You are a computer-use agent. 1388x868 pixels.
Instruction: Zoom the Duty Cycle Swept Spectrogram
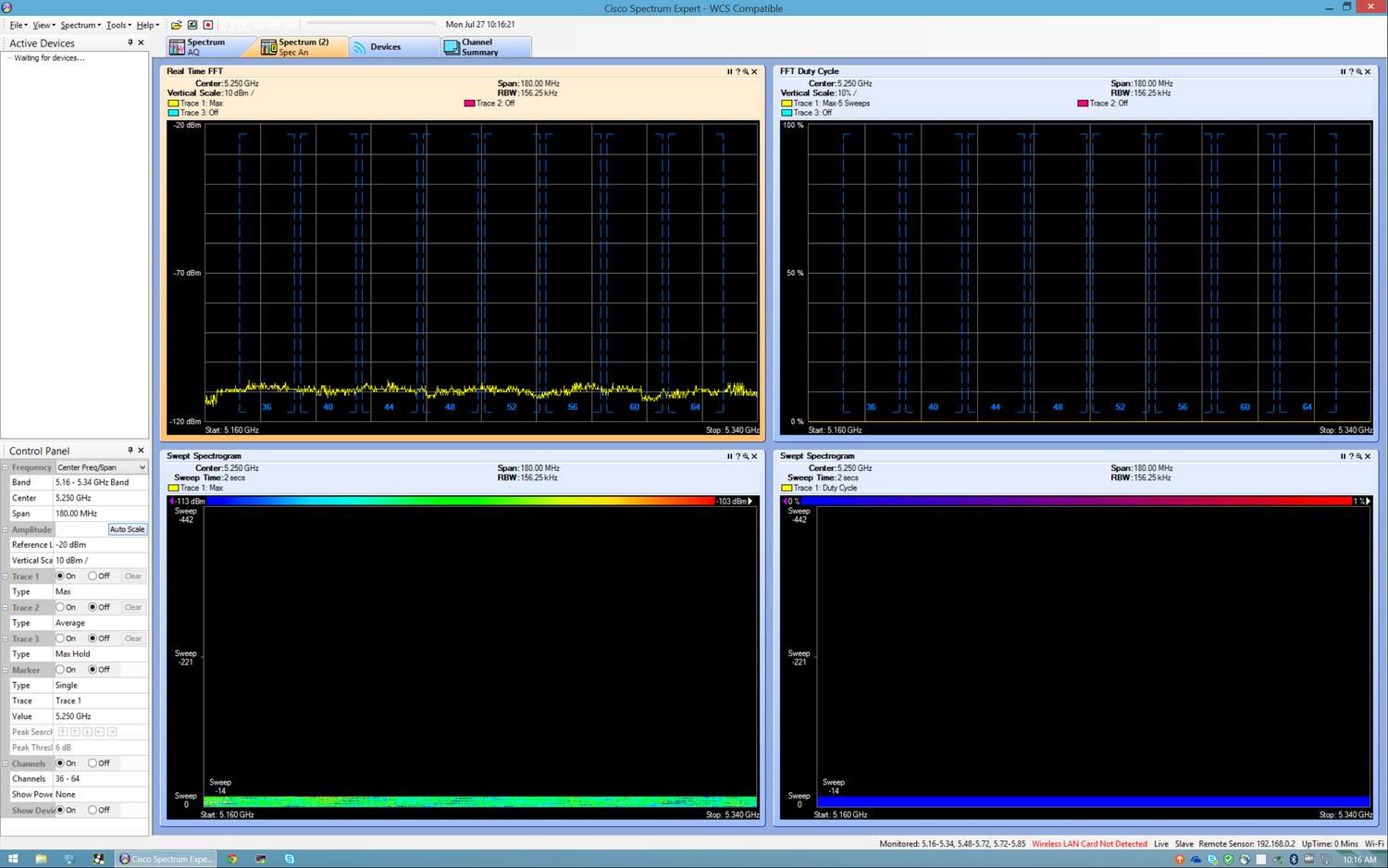pos(1359,456)
